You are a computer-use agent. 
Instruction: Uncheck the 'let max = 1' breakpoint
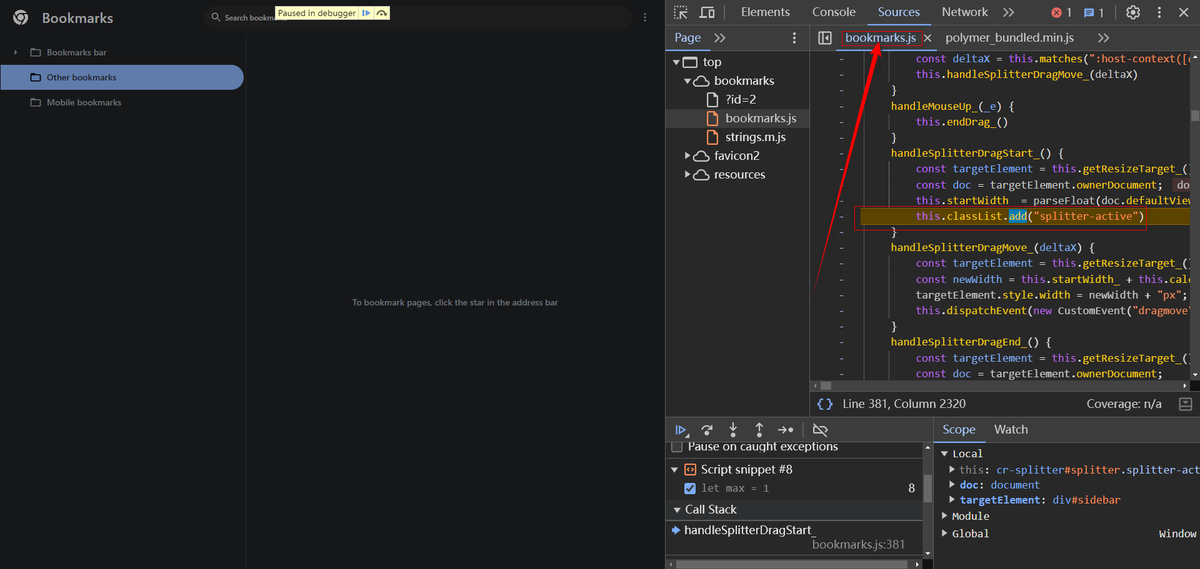[690, 488]
